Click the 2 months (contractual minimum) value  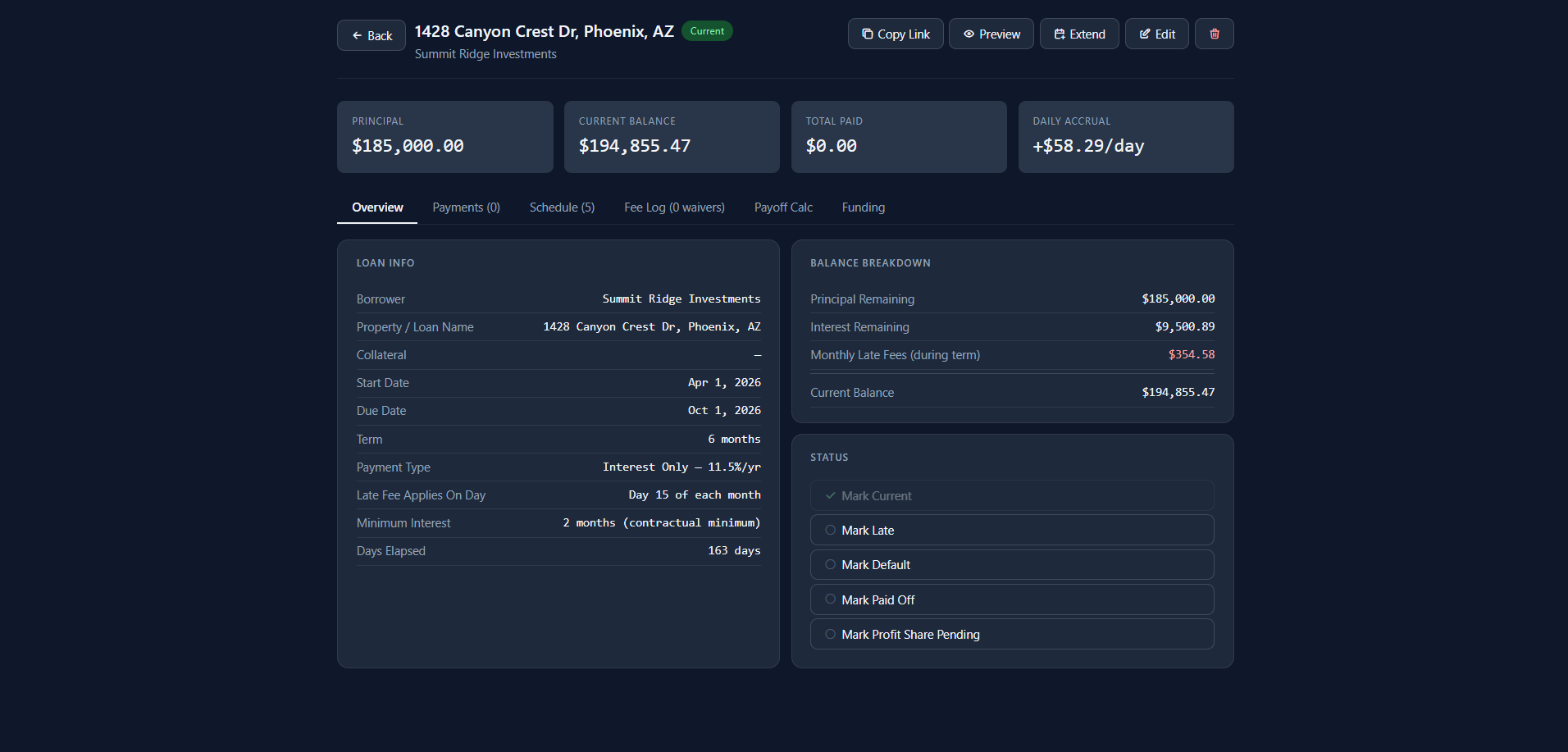click(662, 522)
